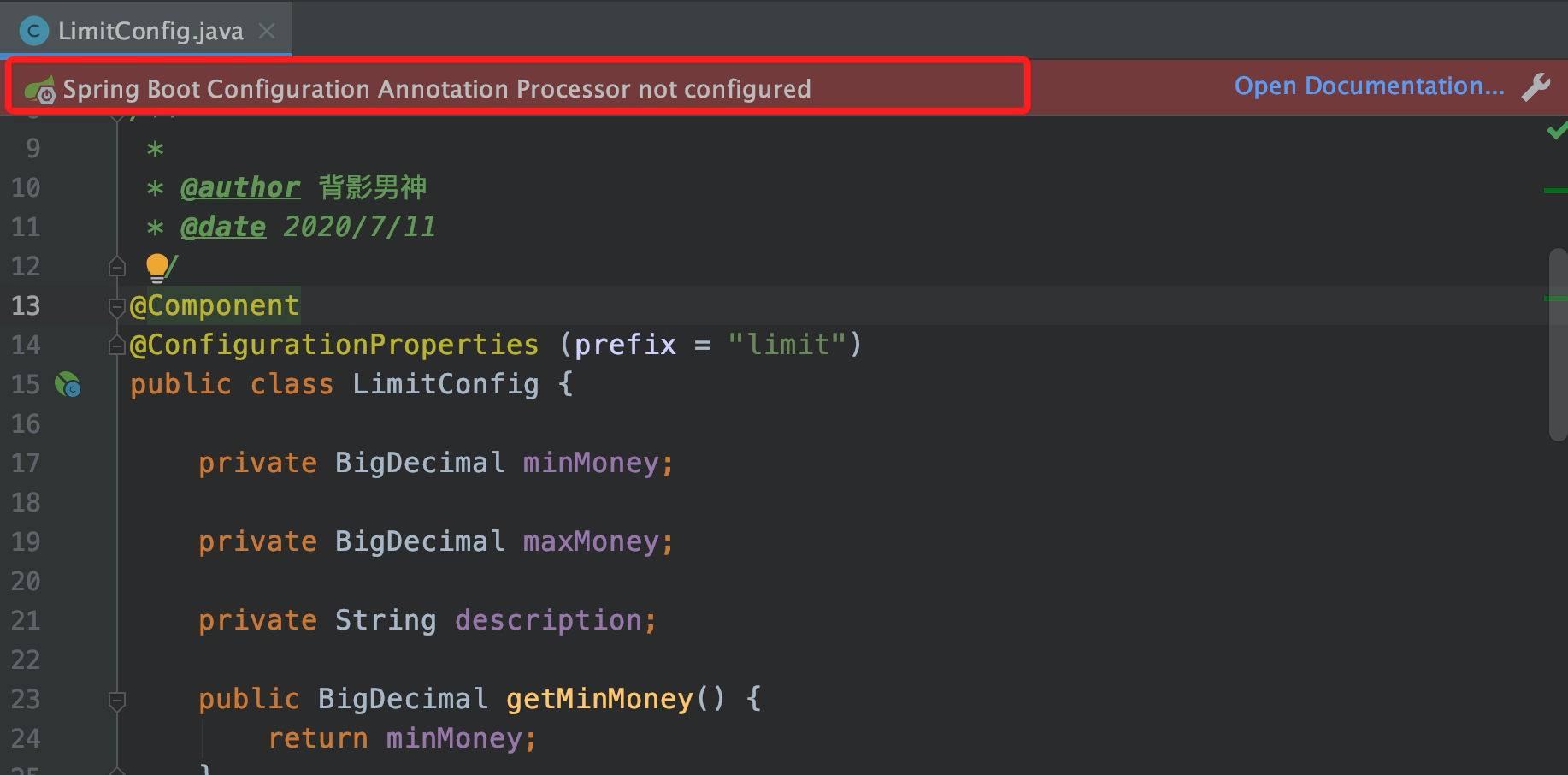Click the description field name
Screen dimensions: 1568x775
click(548, 620)
